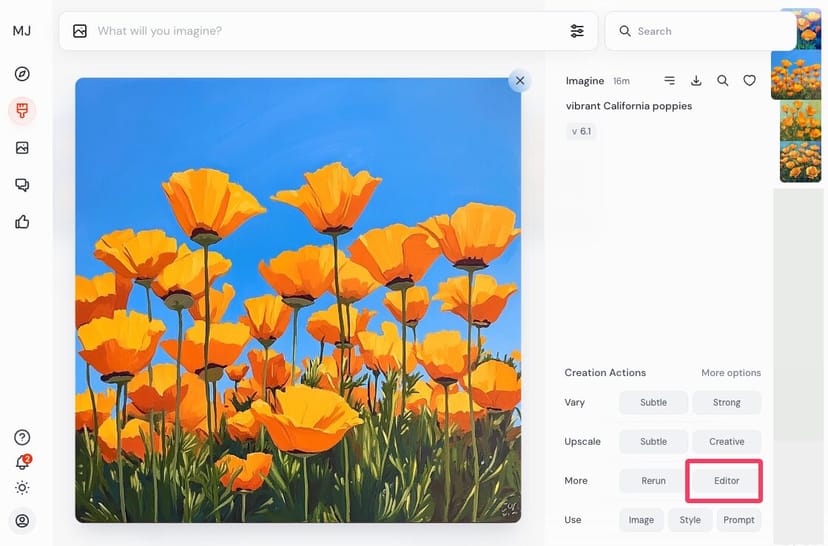Open the Organize image gallery icon
The image size is (828, 546).
[x=22, y=148]
